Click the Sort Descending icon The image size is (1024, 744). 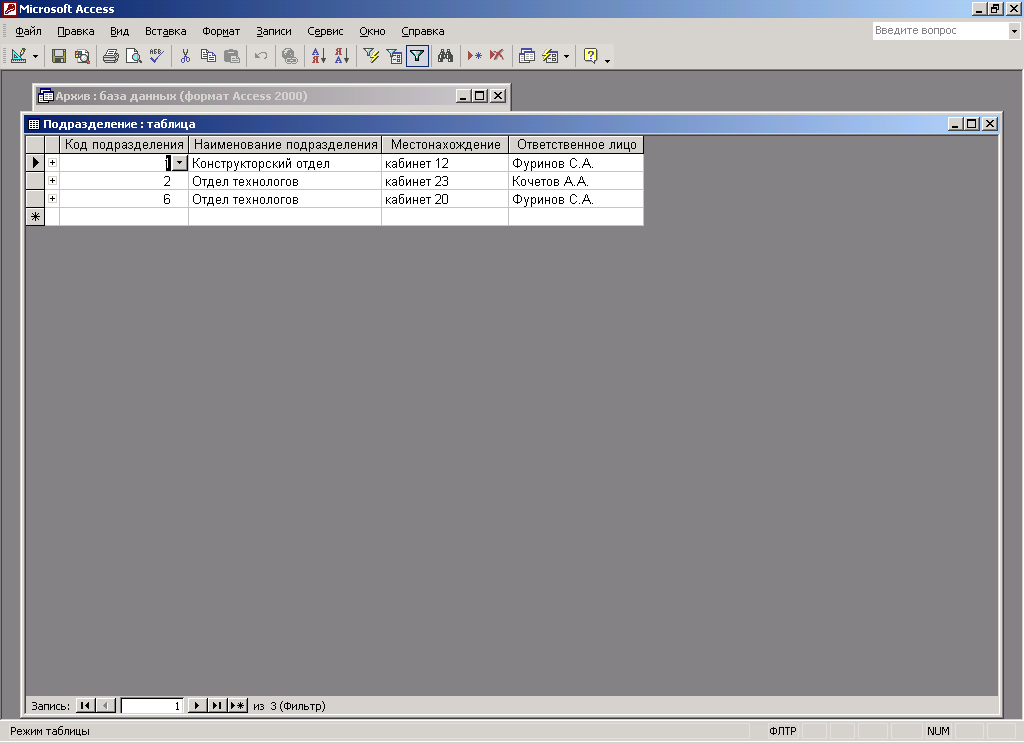[342, 56]
